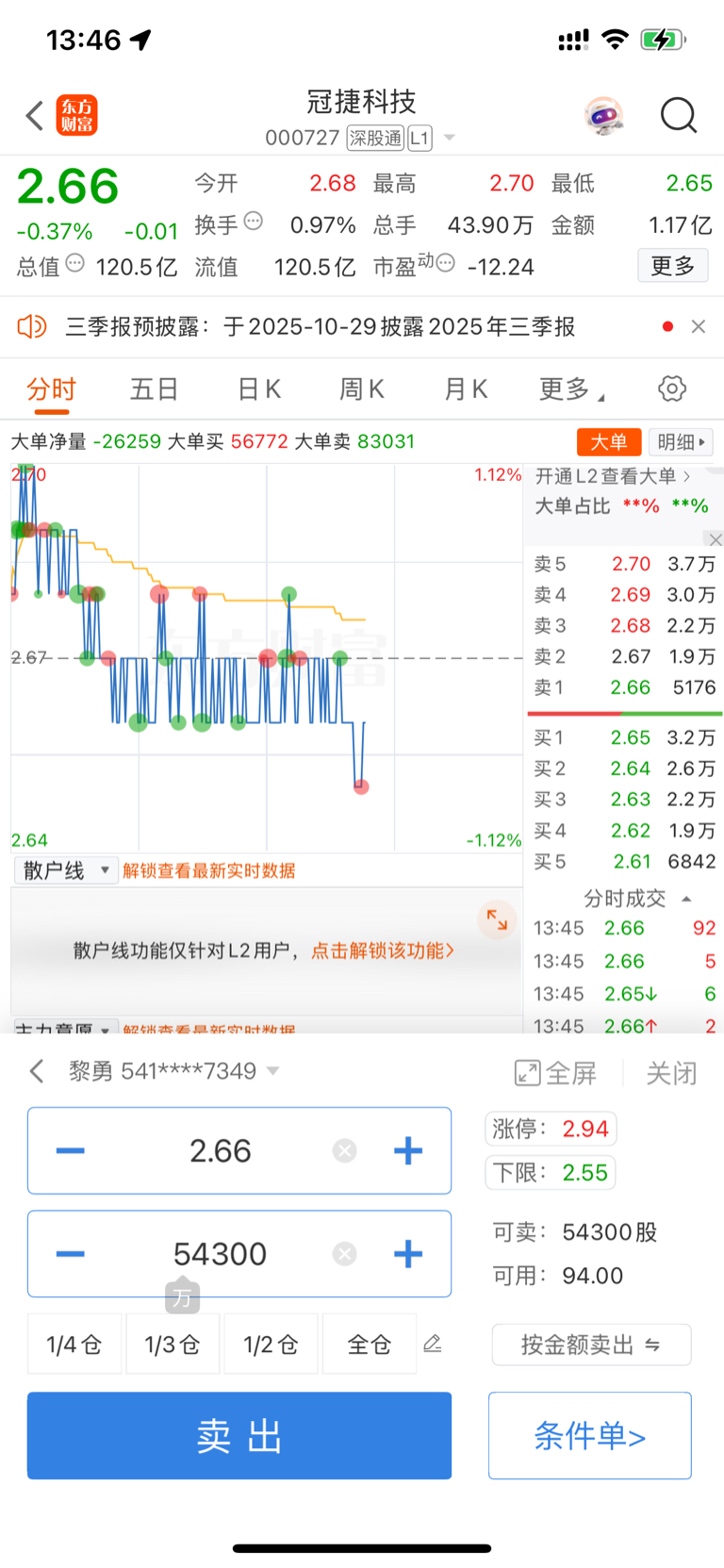724x1568 pixels.
Task: Increase the price with plus button
Action: 408,1150
